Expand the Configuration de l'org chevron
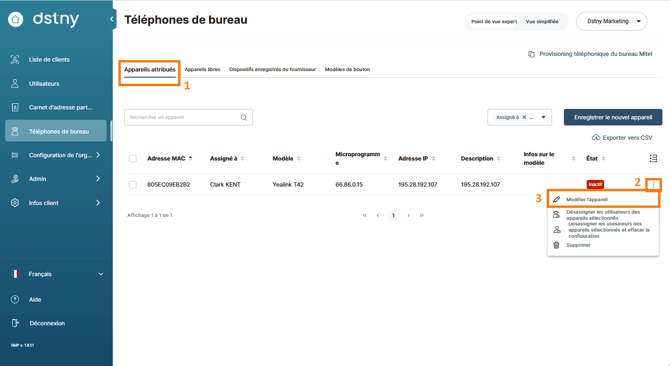 coord(98,155)
